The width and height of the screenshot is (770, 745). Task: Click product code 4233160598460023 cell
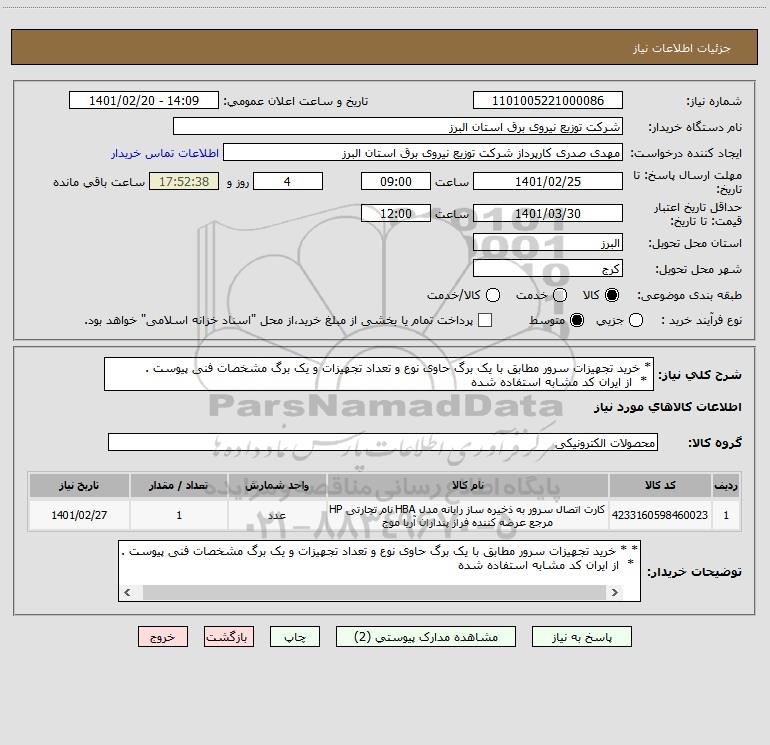click(x=660, y=515)
